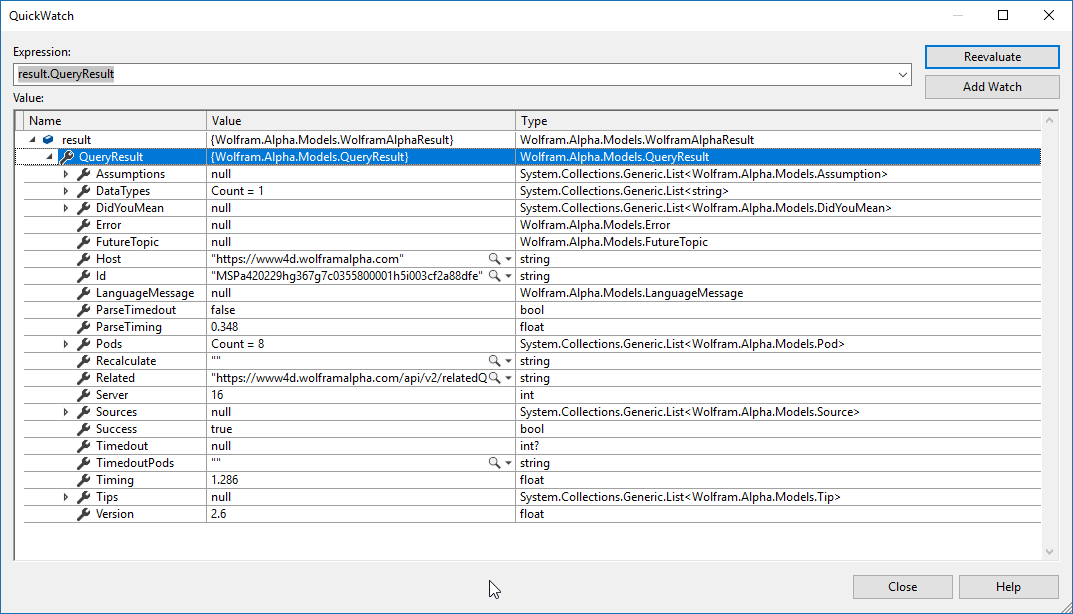The height and width of the screenshot is (614, 1073).
Task: Click the wrench icon beside TimedoutPods
Action: pyautogui.click(x=83, y=463)
